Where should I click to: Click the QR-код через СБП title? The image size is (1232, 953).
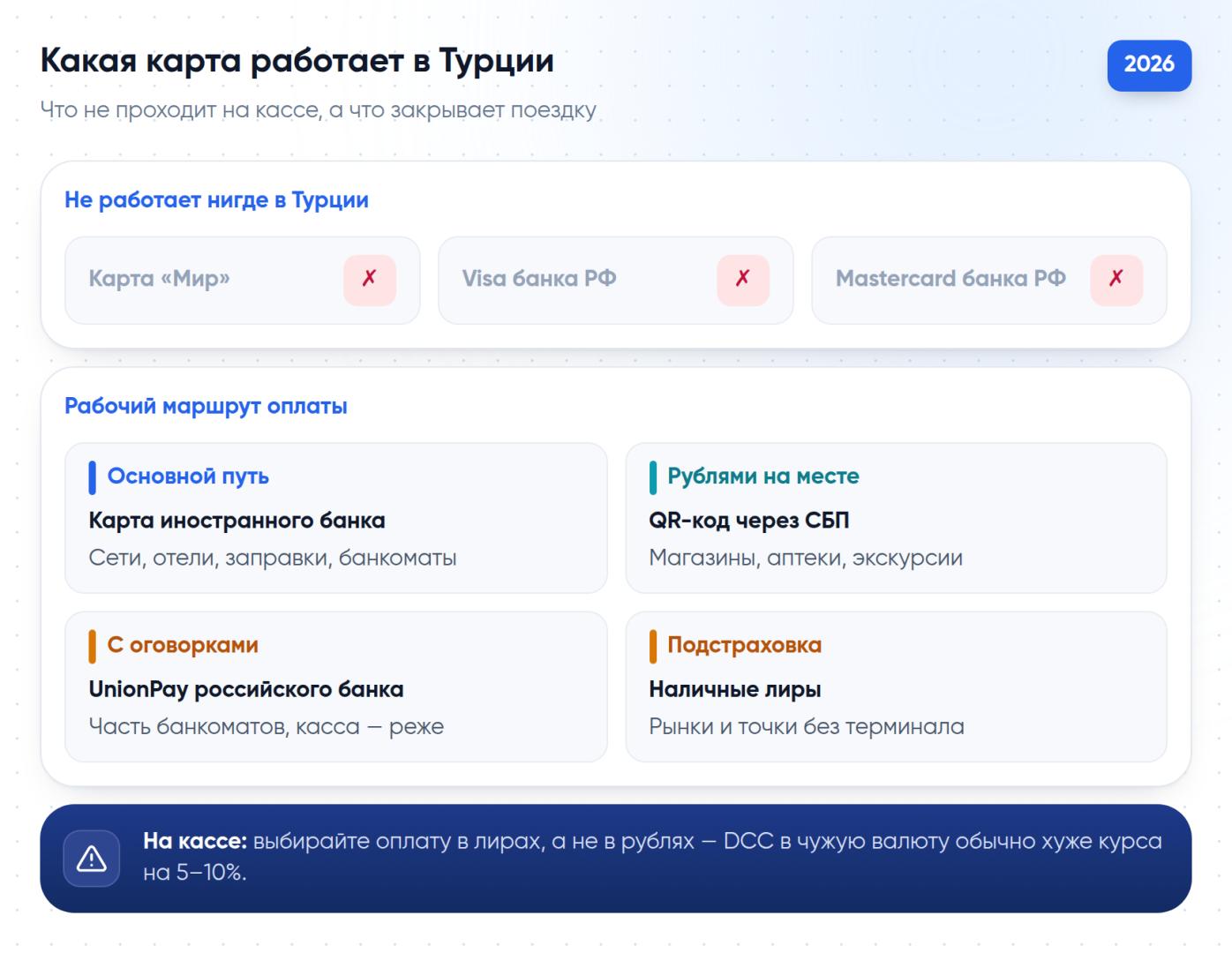[749, 521]
